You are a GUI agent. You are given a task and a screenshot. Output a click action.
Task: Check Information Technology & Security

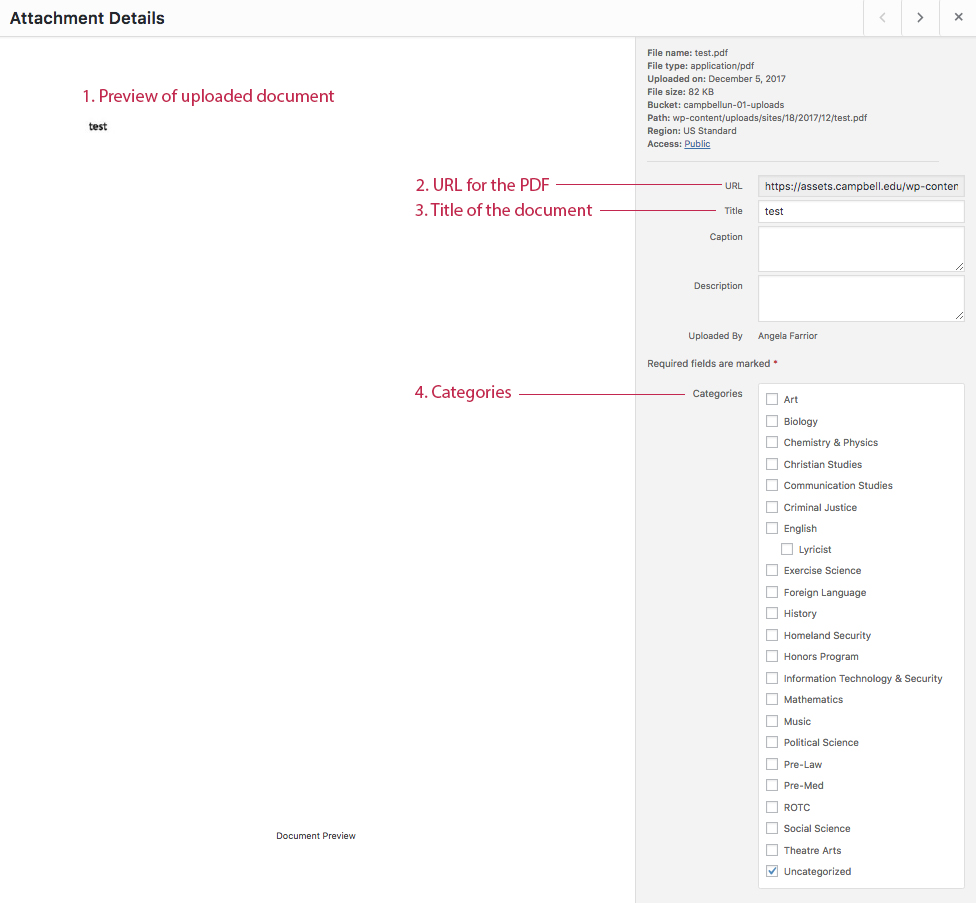click(x=772, y=678)
